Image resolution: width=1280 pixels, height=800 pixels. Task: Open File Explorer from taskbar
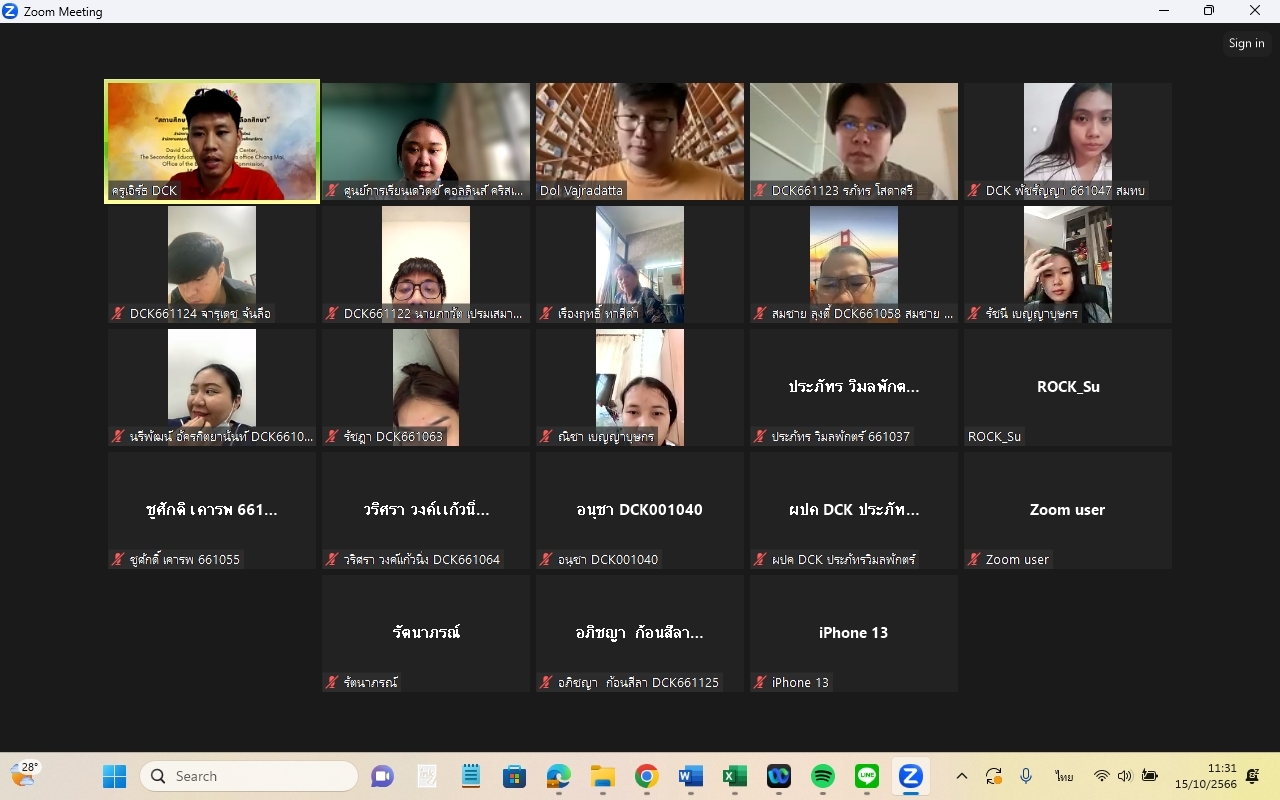(602, 776)
